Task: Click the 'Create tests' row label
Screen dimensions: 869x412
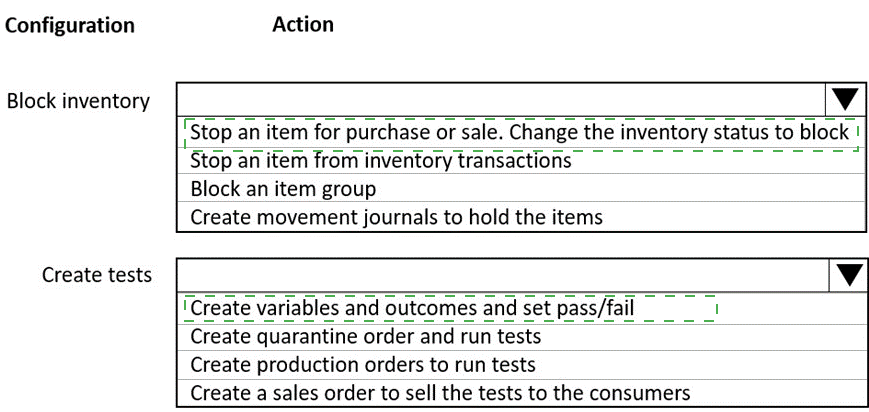Action: click(x=97, y=275)
